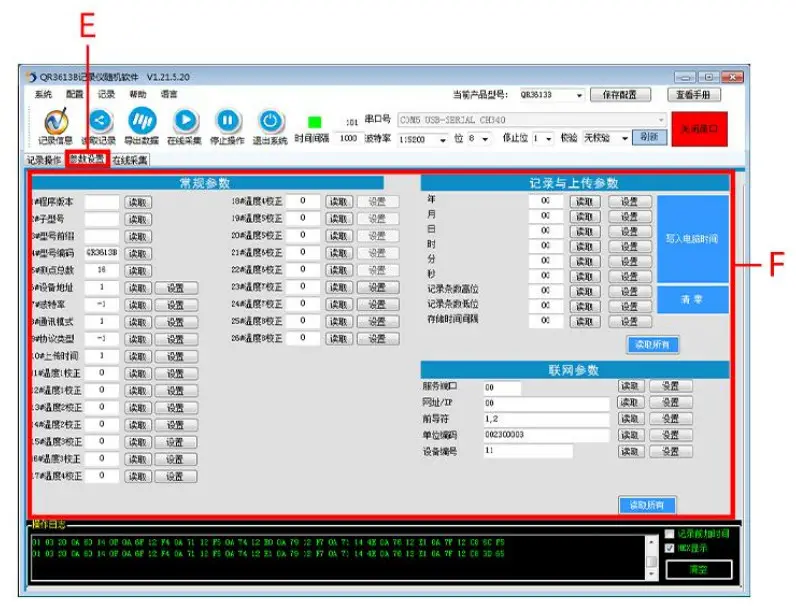Click 读取所有 under 记录与上传参数
Image resolution: width=796 pixels, height=606 pixels.
[x=652, y=345]
